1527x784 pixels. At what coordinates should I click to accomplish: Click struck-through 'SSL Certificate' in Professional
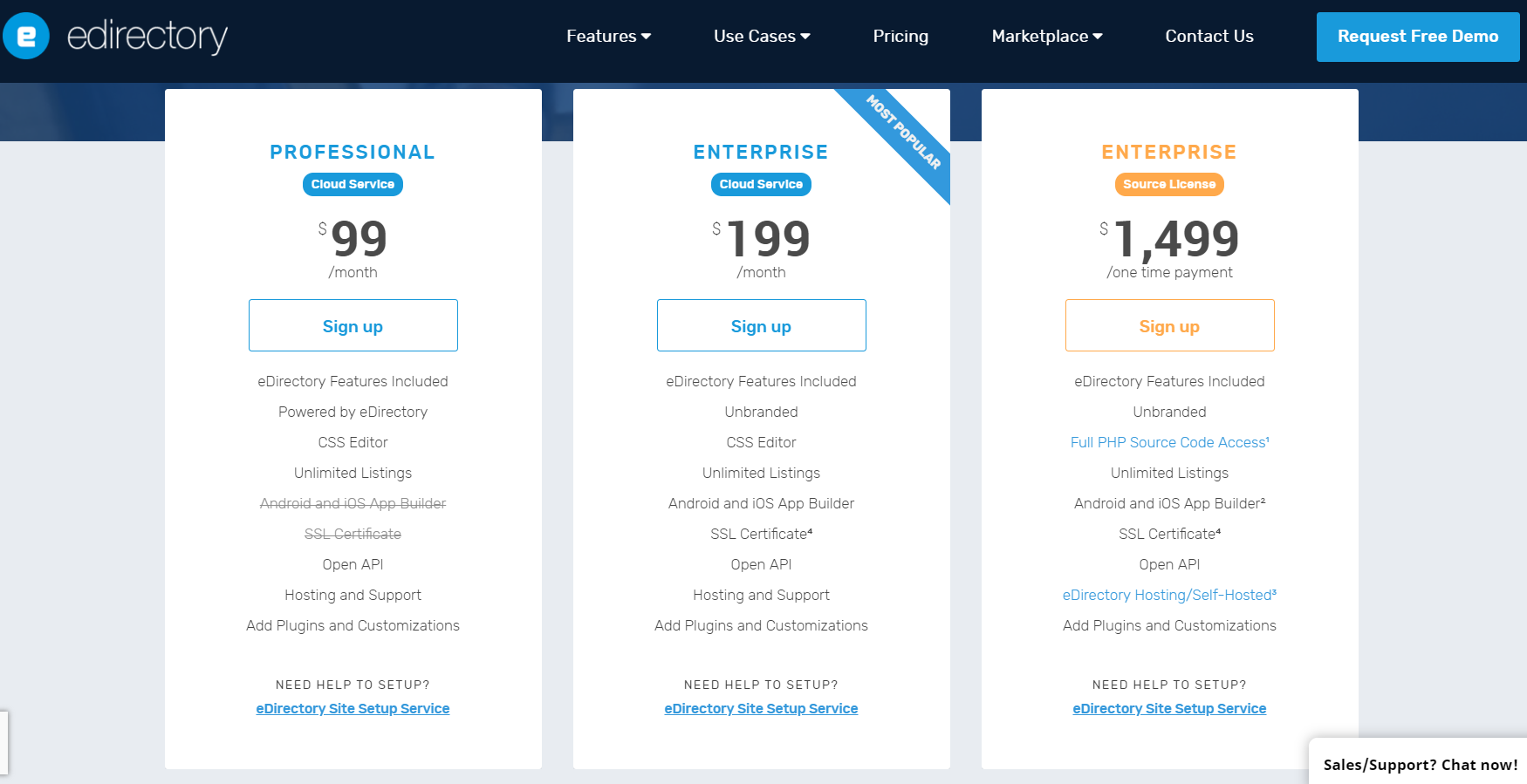click(x=353, y=534)
